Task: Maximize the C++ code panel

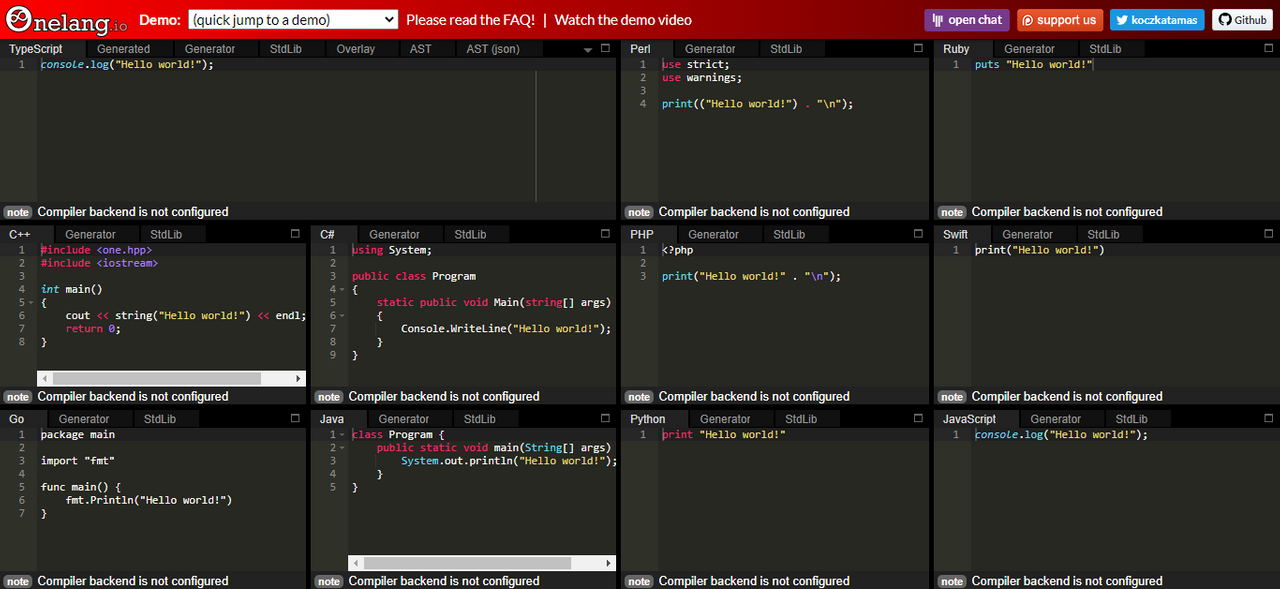Action: (x=295, y=233)
